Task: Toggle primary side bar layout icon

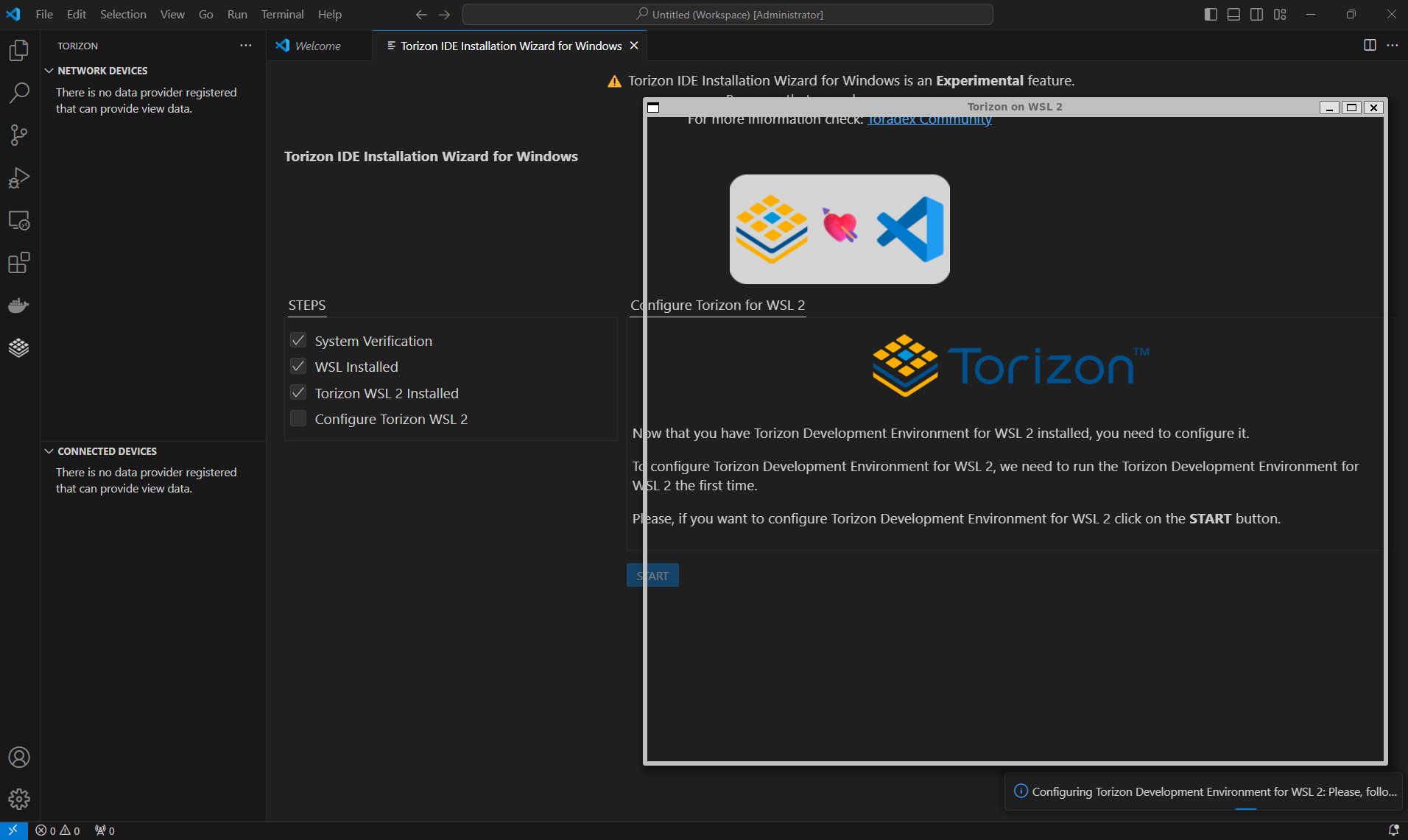Action: tap(1211, 15)
